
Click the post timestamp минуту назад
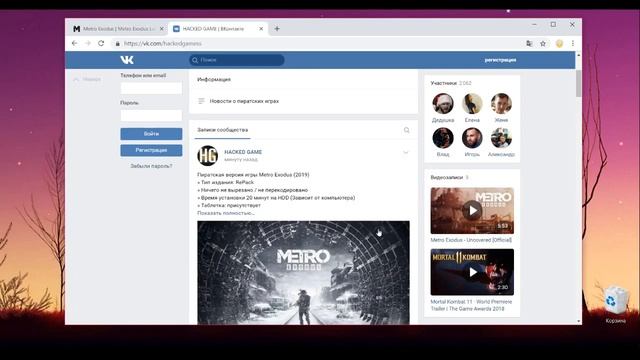point(241,160)
